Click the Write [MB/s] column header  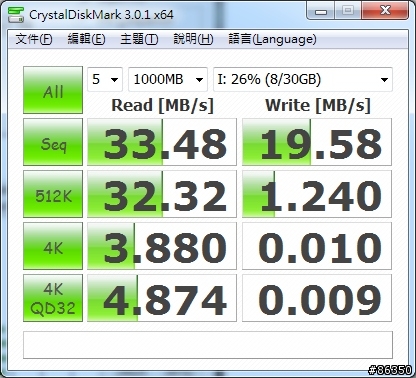tap(318, 105)
